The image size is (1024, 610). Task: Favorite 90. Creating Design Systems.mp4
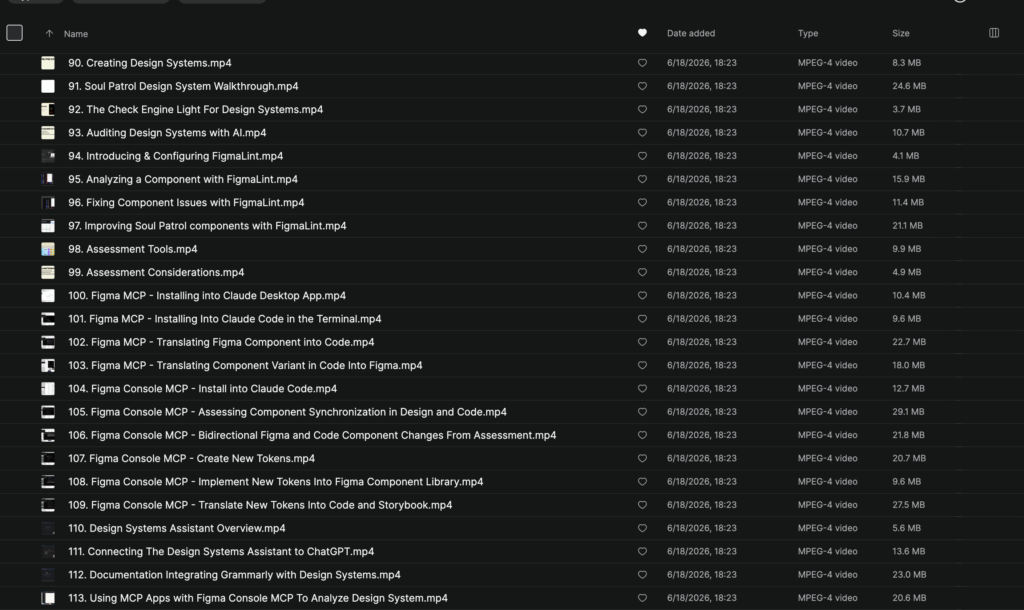(x=642, y=63)
